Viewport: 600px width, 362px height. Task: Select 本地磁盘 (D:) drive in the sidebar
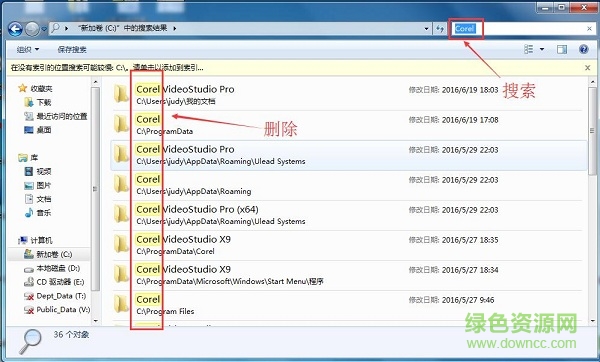[58, 268]
